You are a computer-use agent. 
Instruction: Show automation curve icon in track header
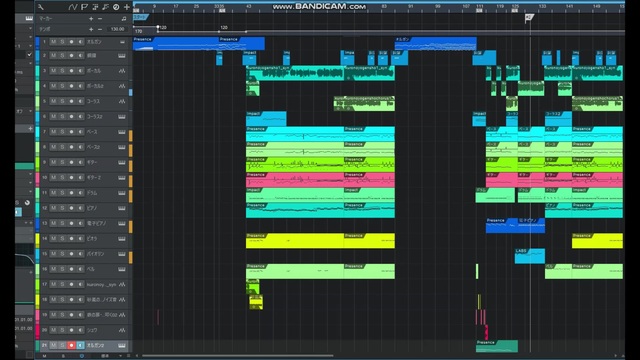(73, 7)
